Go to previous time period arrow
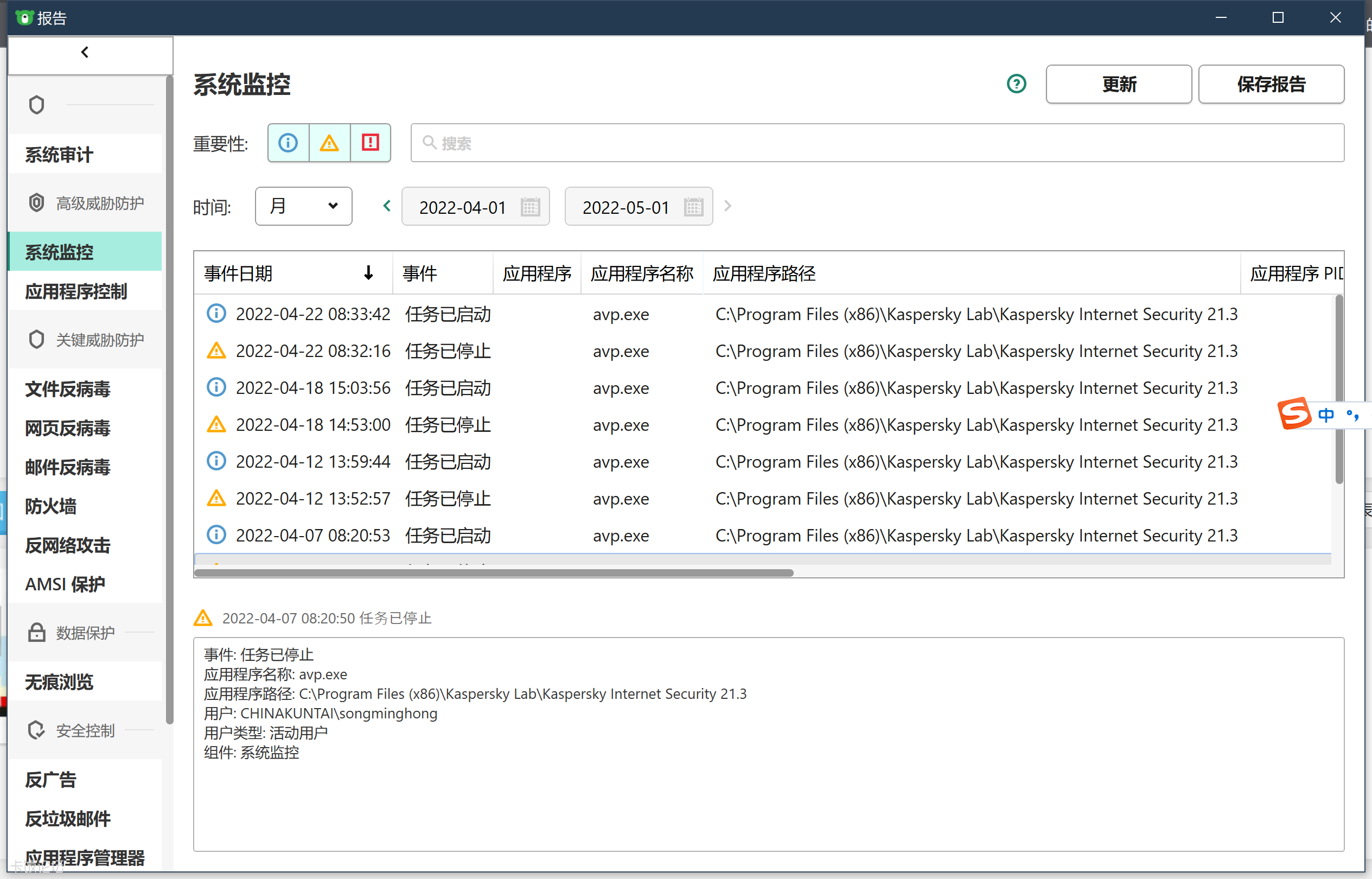The image size is (1372, 879). coord(387,206)
